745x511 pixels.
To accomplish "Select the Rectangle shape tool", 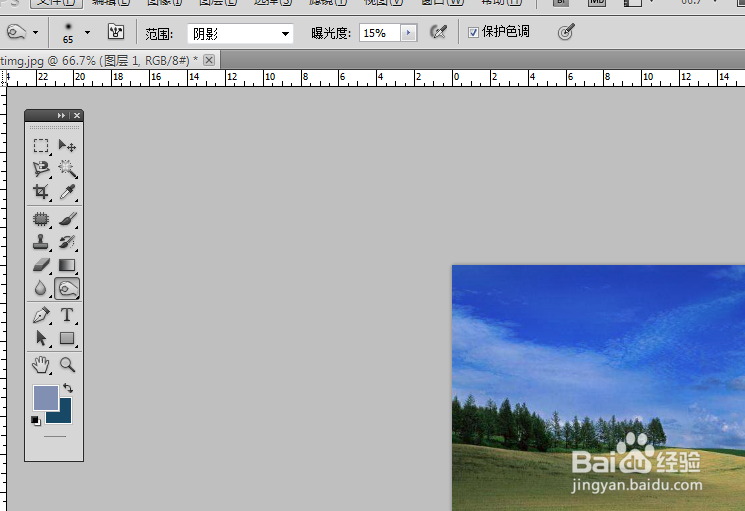I will 67,338.
